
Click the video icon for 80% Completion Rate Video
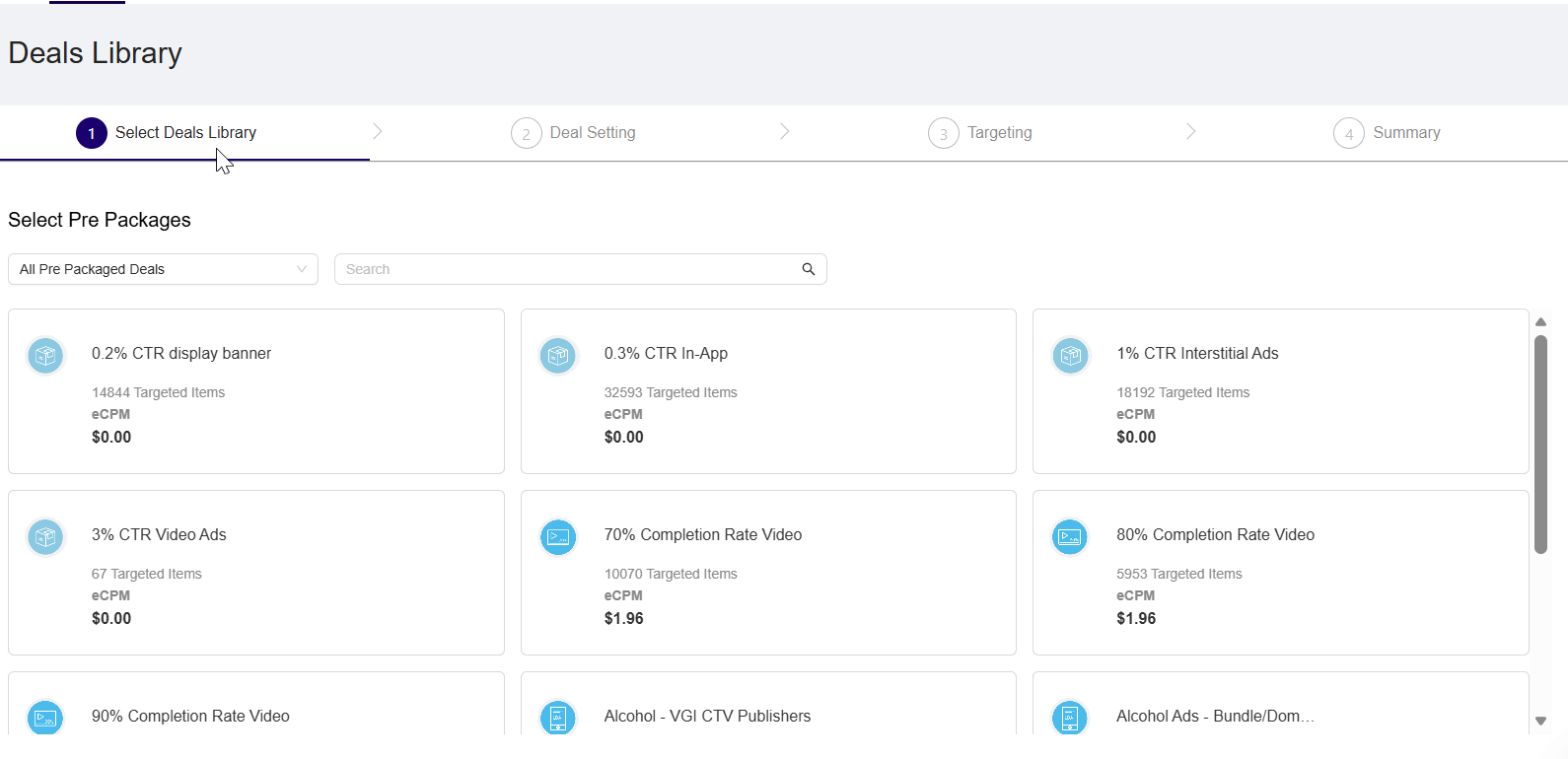tap(1070, 537)
